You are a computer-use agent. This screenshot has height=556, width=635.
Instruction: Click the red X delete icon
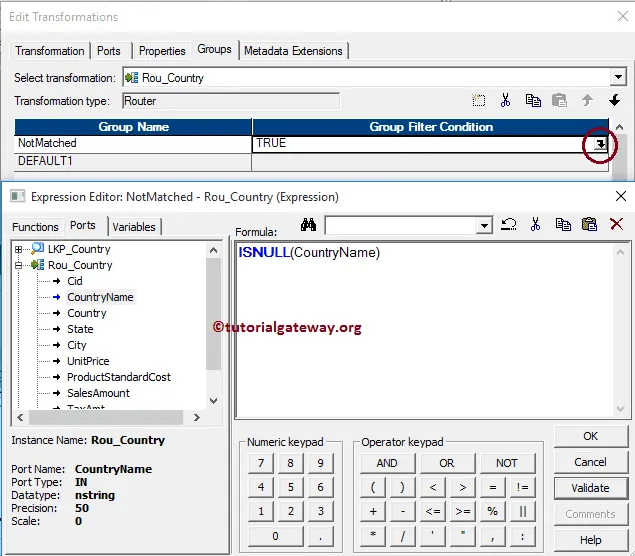click(616, 226)
